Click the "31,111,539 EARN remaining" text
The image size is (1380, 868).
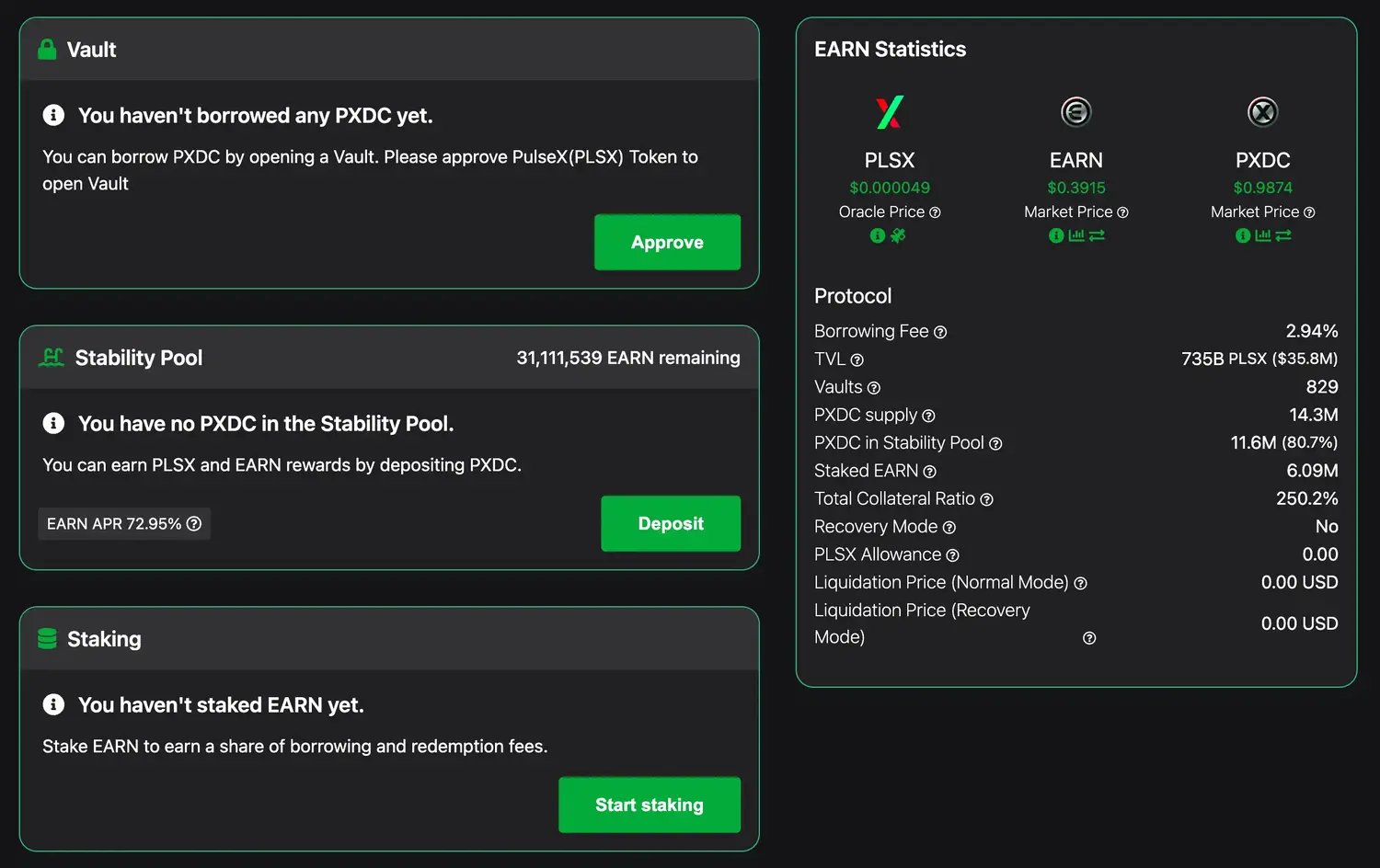coord(628,358)
